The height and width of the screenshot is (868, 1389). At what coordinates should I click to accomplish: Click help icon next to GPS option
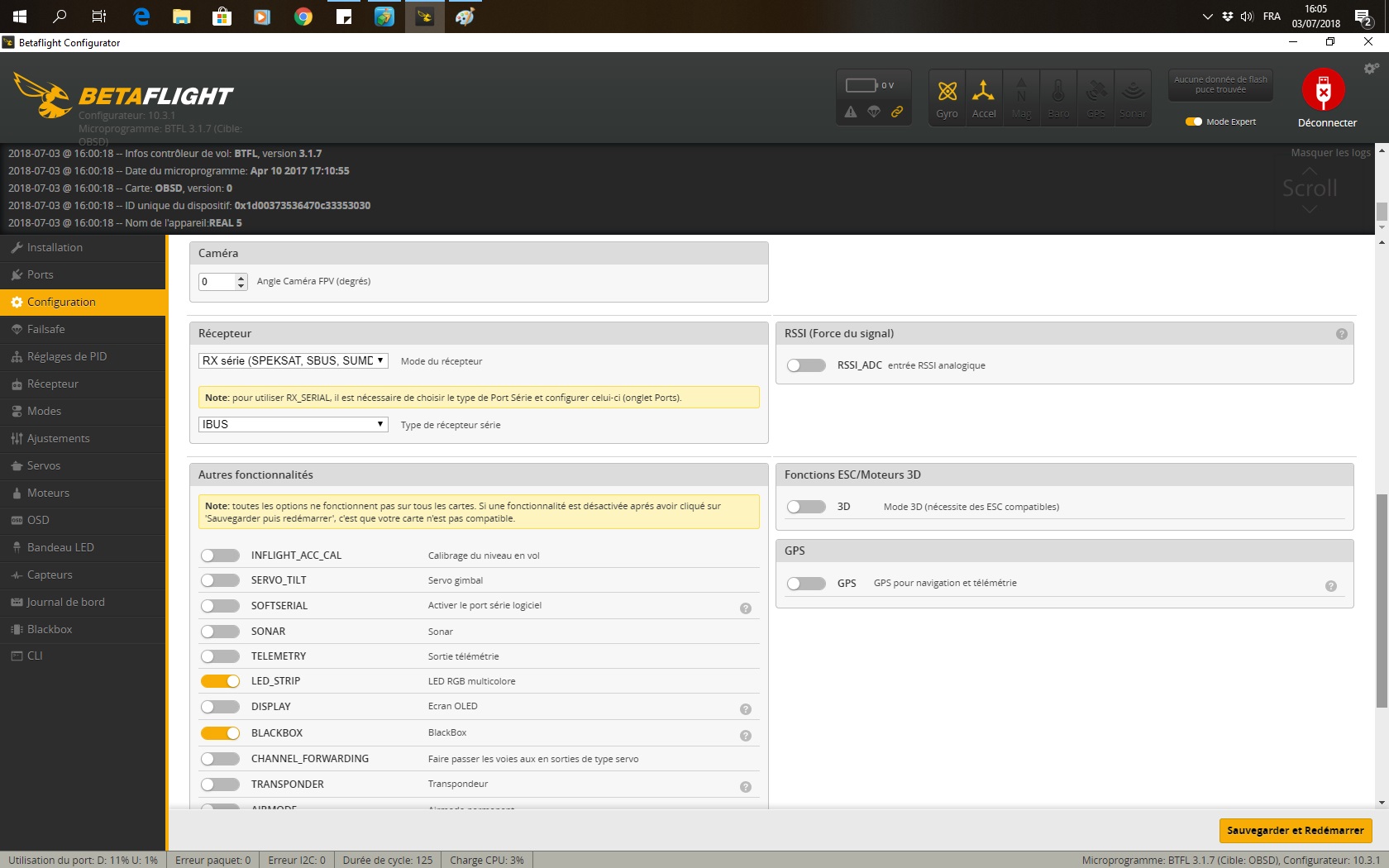tap(1331, 586)
